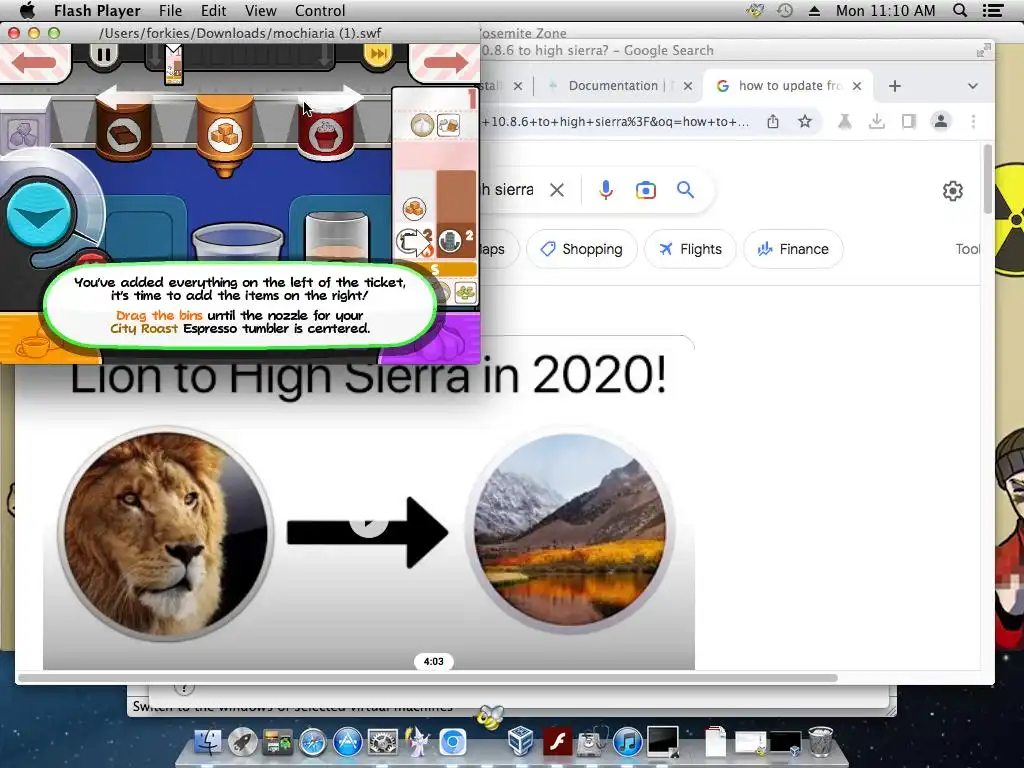This screenshot has width=1024, height=768.
Task: Open App Store from the Dock
Action: (347, 743)
